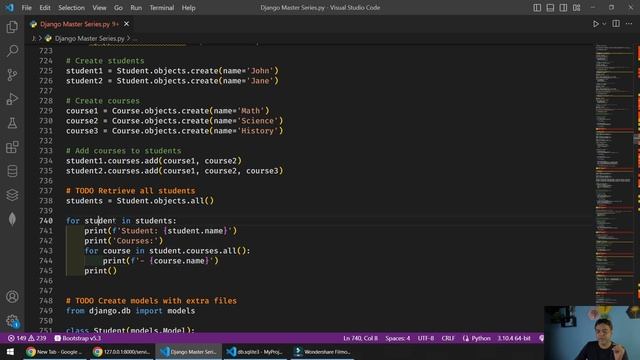The image size is (640, 360).
Task: Click the '# TODO Create models with extra files' comment
Action: (x=151, y=301)
